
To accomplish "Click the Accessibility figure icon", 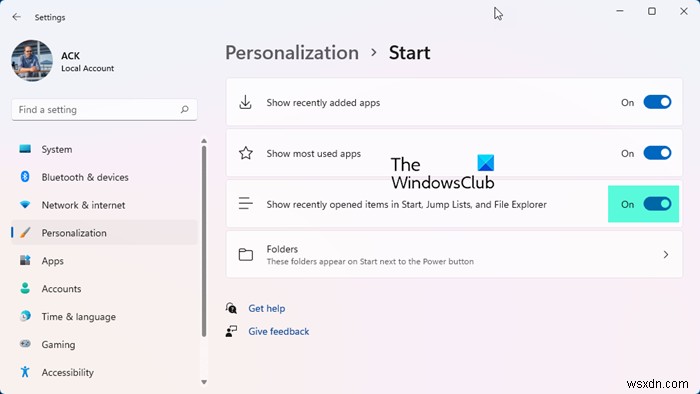I will coord(25,372).
